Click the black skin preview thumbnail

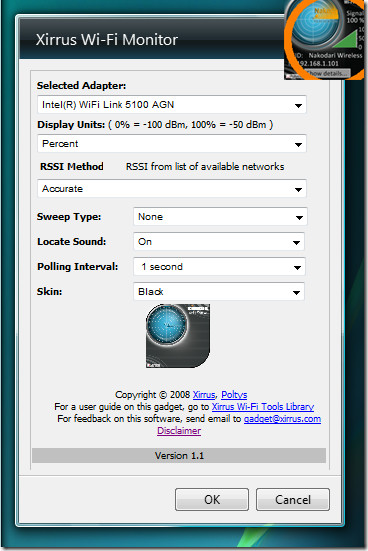(x=178, y=336)
